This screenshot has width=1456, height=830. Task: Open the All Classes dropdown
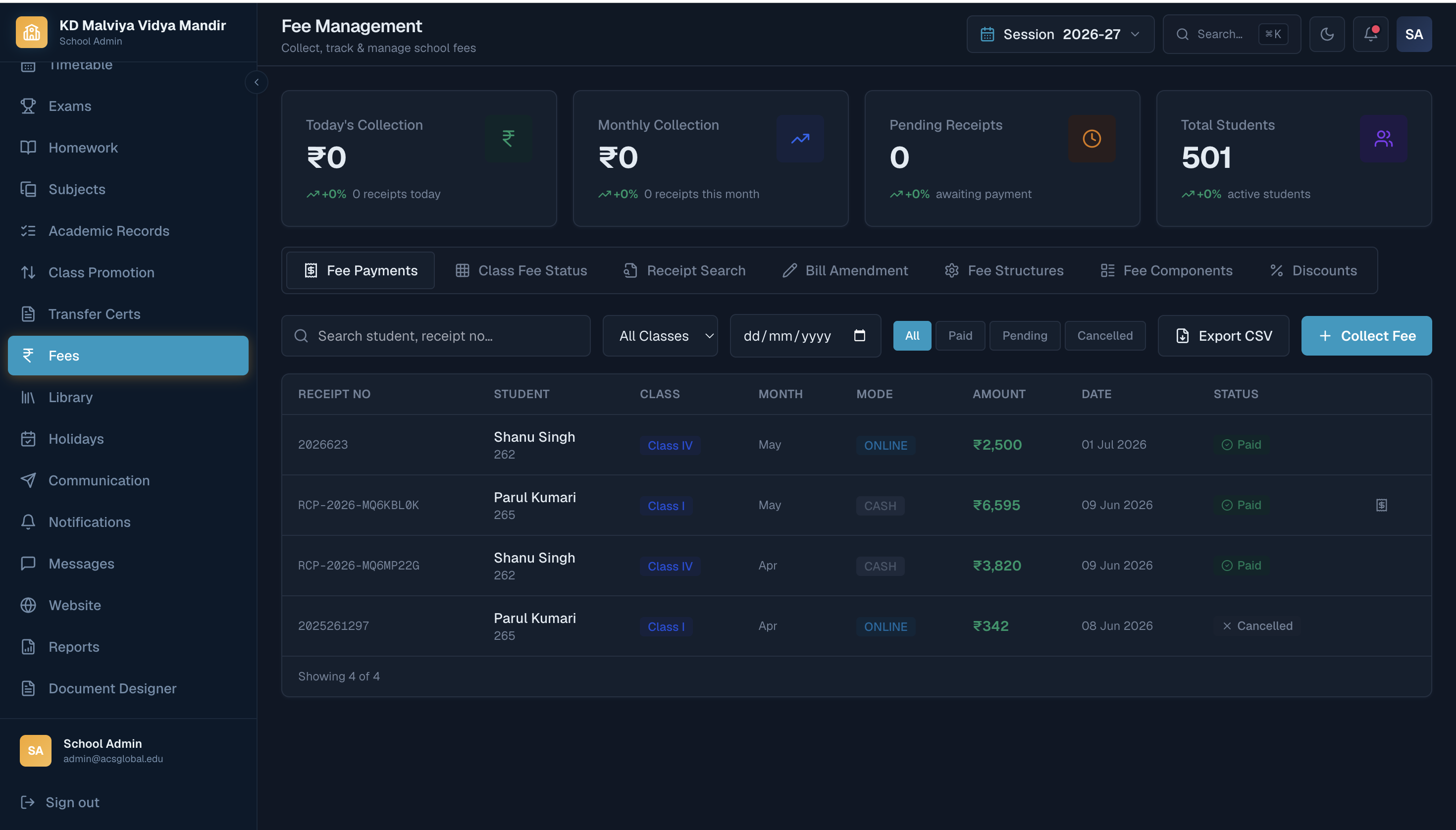pyautogui.click(x=660, y=336)
